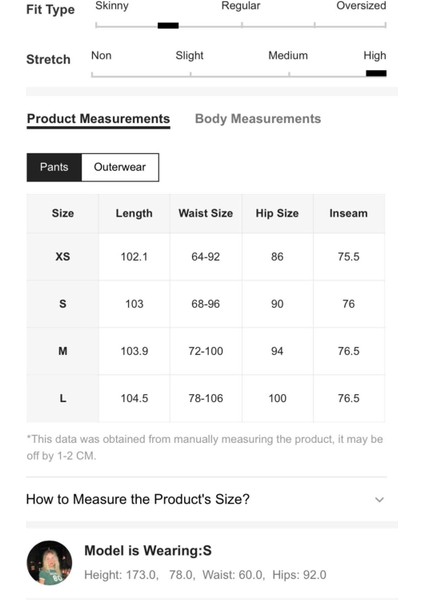Click the S size row header
Viewport: 424px width, 600px height.
pos(63,304)
